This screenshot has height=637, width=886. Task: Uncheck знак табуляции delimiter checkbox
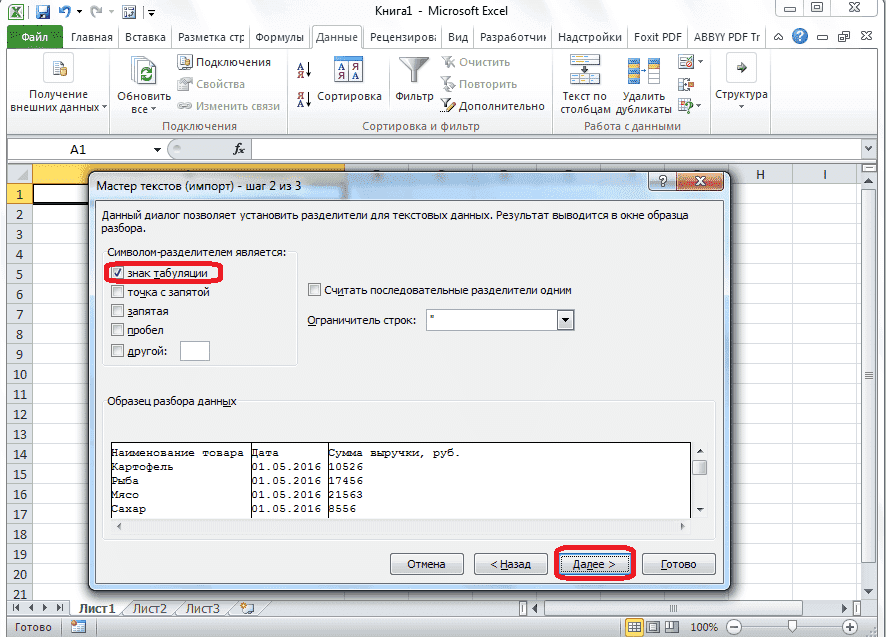(x=117, y=272)
